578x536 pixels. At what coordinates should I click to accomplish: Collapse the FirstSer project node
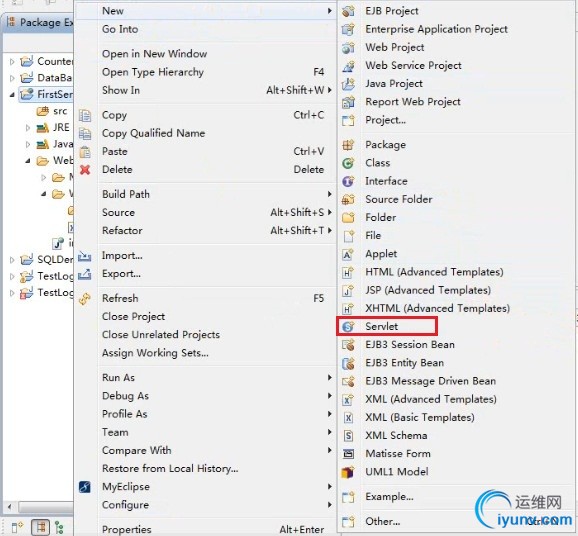12,95
